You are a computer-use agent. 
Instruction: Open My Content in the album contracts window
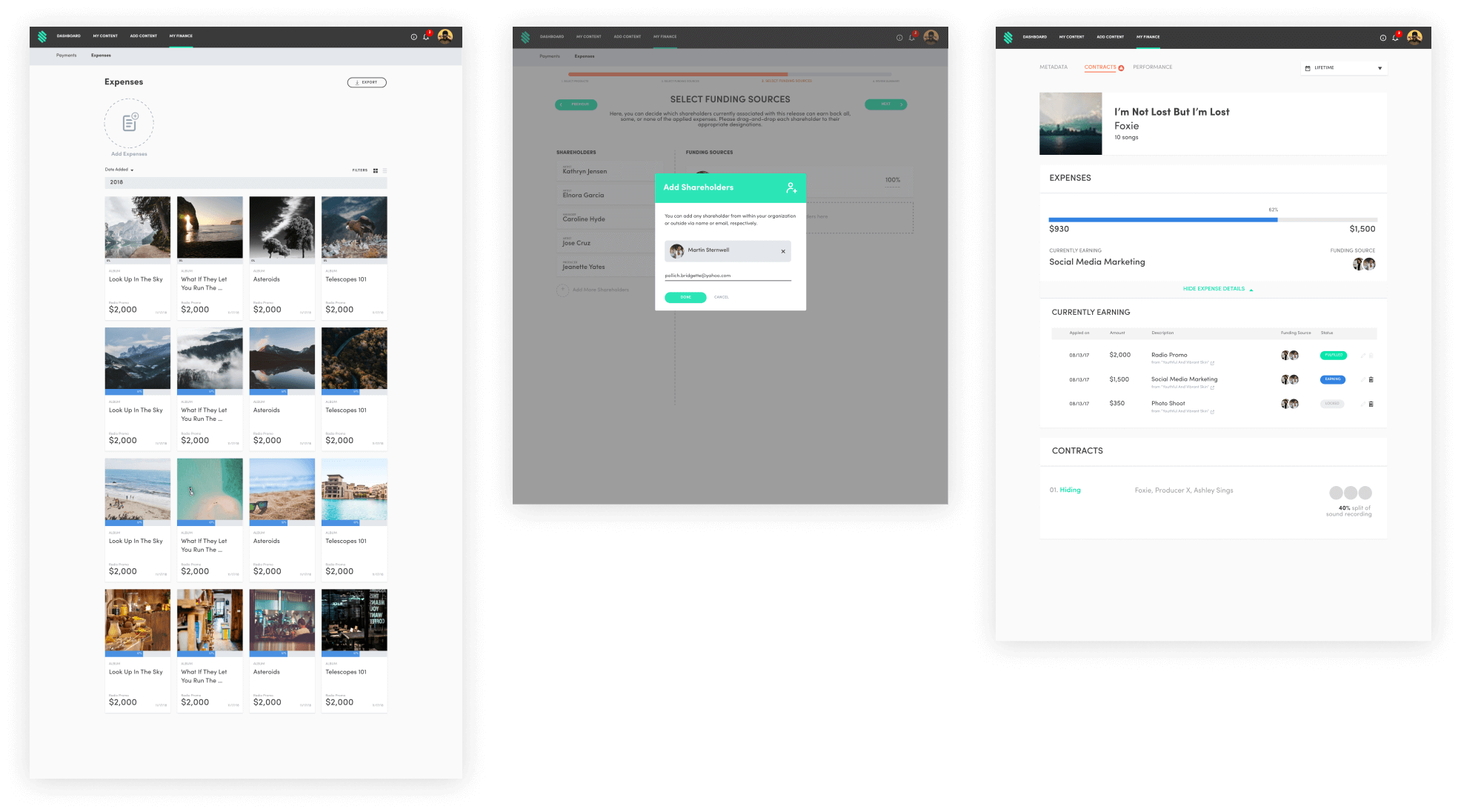coord(1071,37)
